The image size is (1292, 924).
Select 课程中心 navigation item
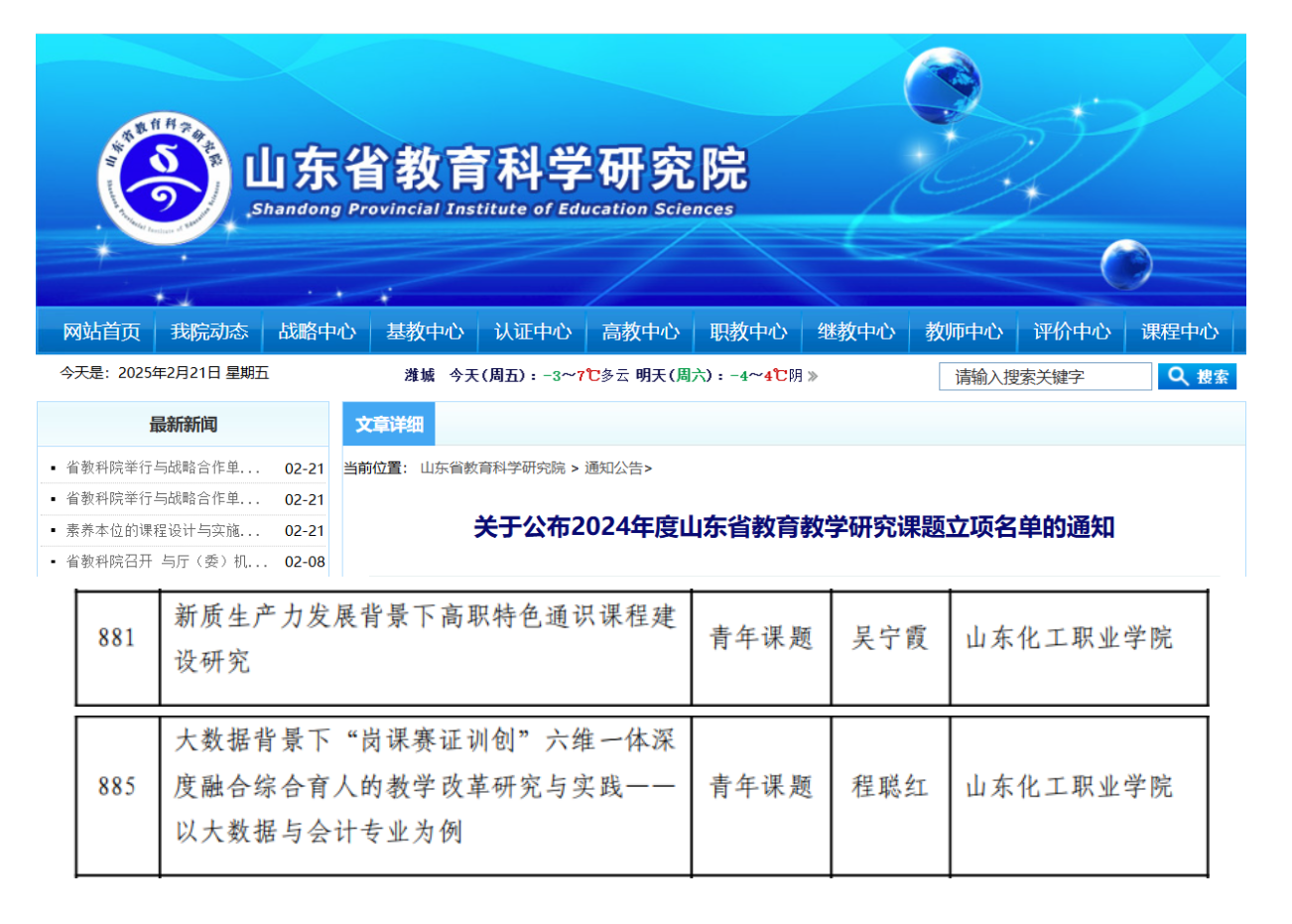coord(1179,331)
